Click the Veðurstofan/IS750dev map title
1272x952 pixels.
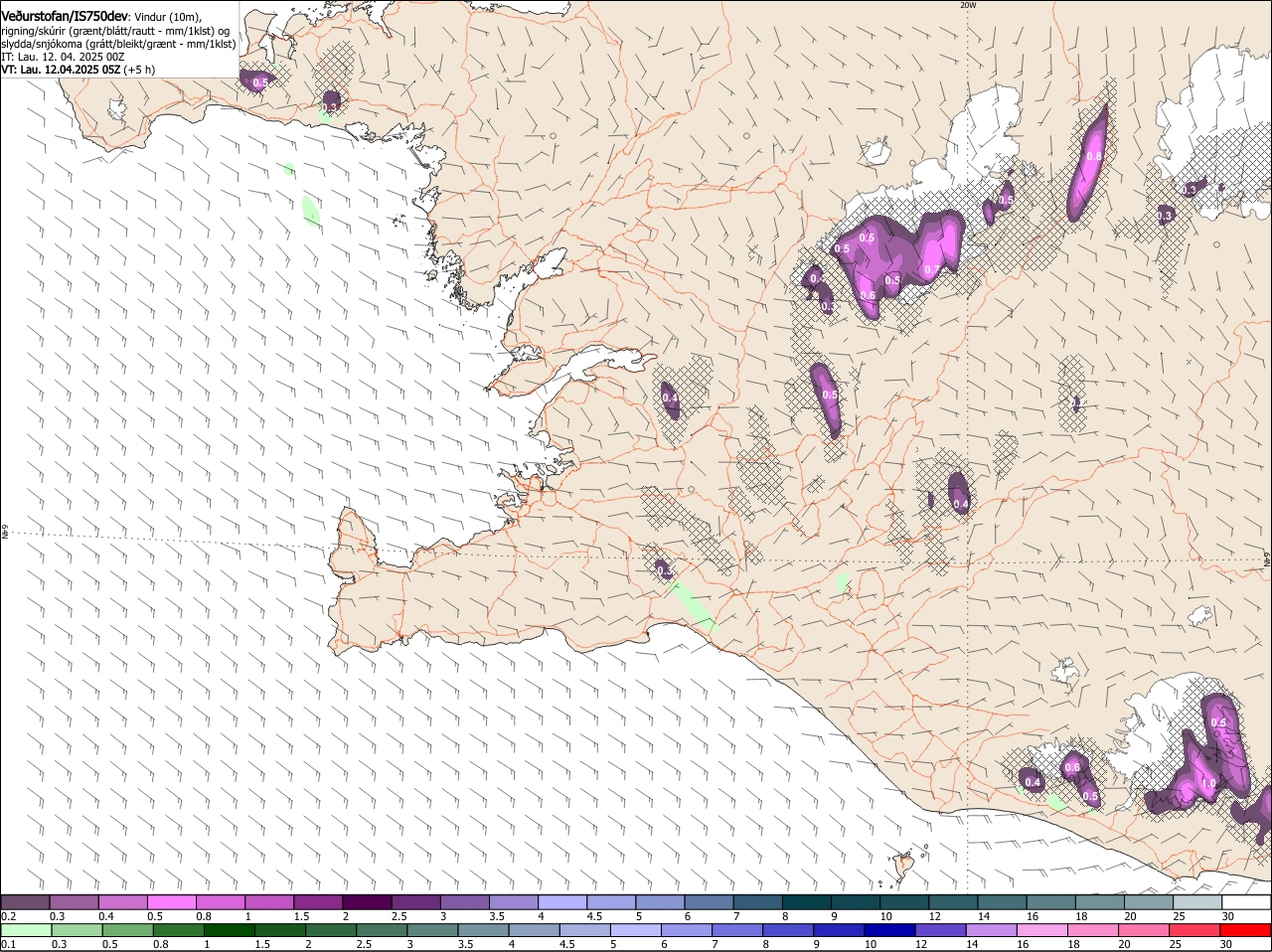point(65,16)
